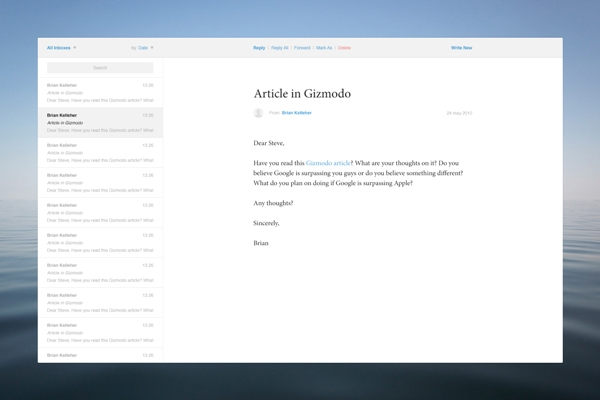
Task: Forward the Article in Gizmodo email
Action: coord(302,48)
